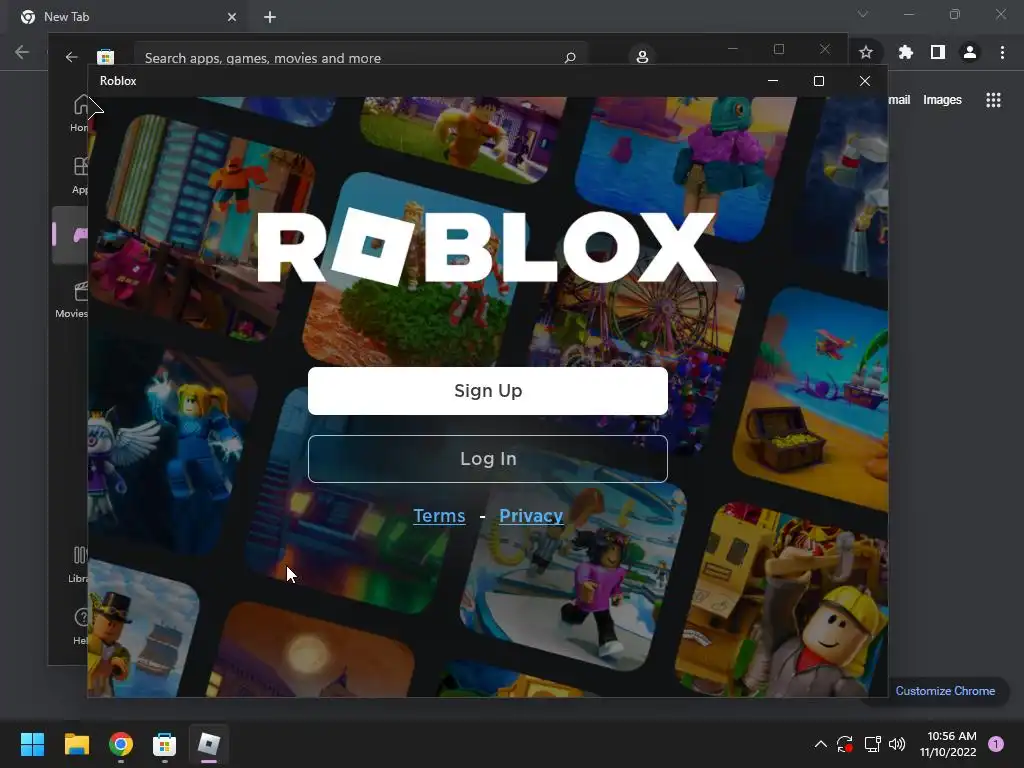The image size is (1024, 768).
Task: Switch to the New Tab Chrome tab
Action: click(x=124, y=17)
